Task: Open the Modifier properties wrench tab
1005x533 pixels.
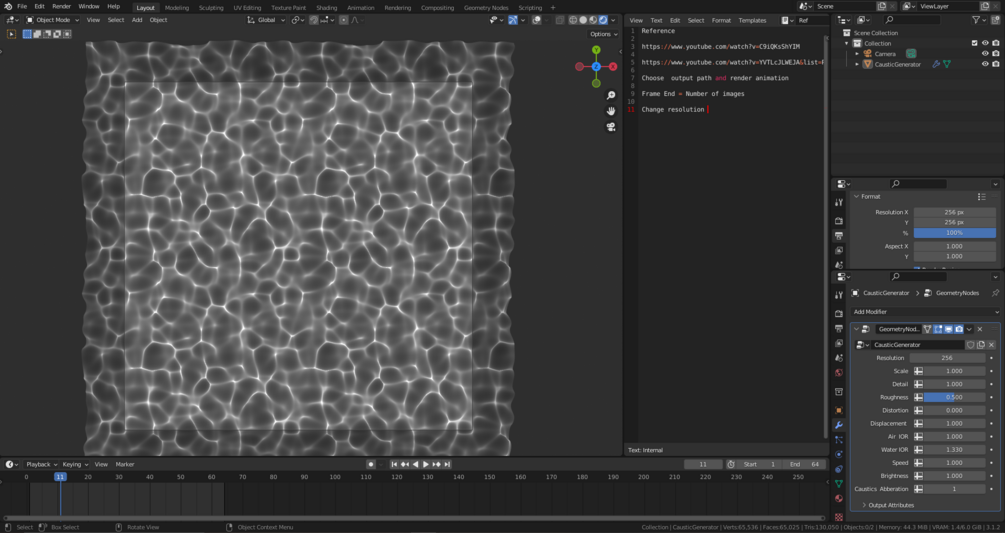Action: (x=838, y=425)
